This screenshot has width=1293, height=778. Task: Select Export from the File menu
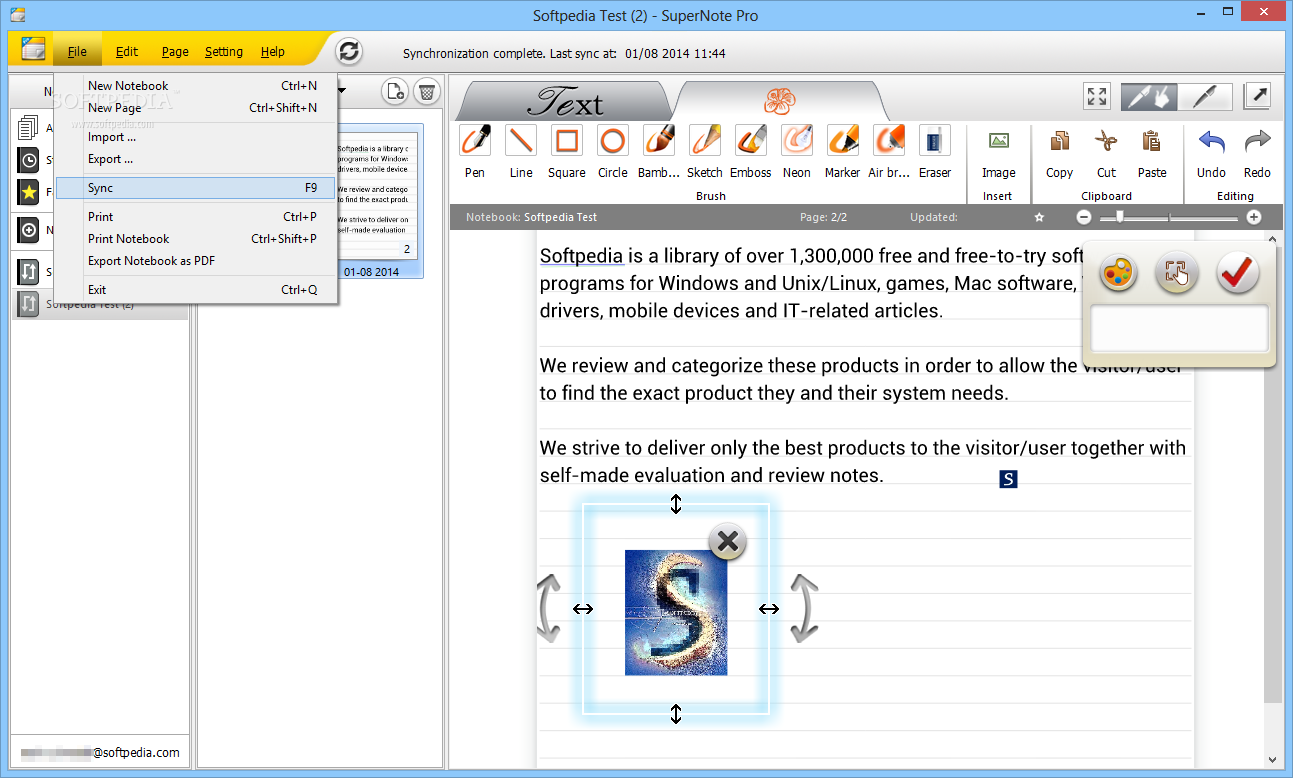click(x=195, y=159)
